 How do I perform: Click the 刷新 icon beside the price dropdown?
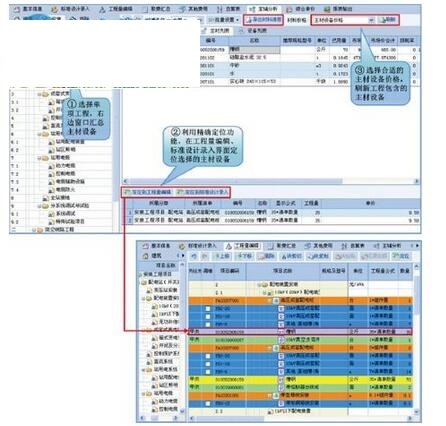387,20
